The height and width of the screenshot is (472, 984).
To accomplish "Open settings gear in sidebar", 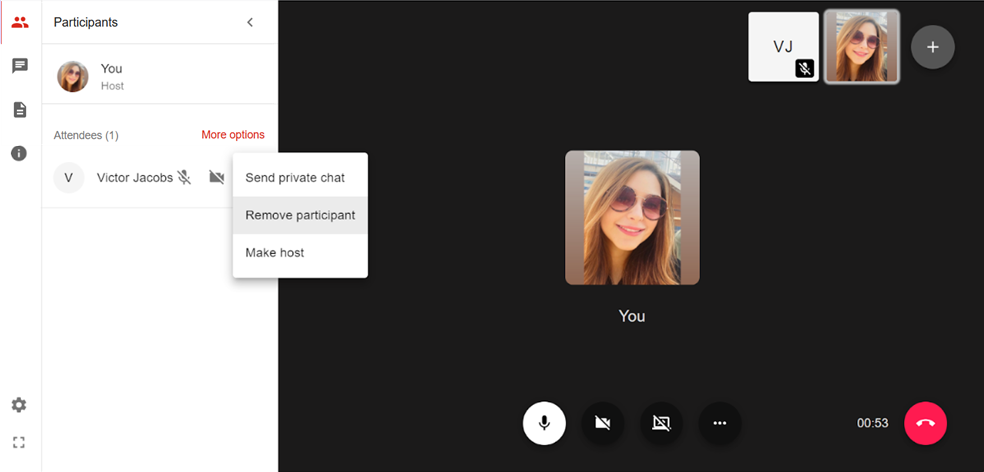I will tap(19, 405).
